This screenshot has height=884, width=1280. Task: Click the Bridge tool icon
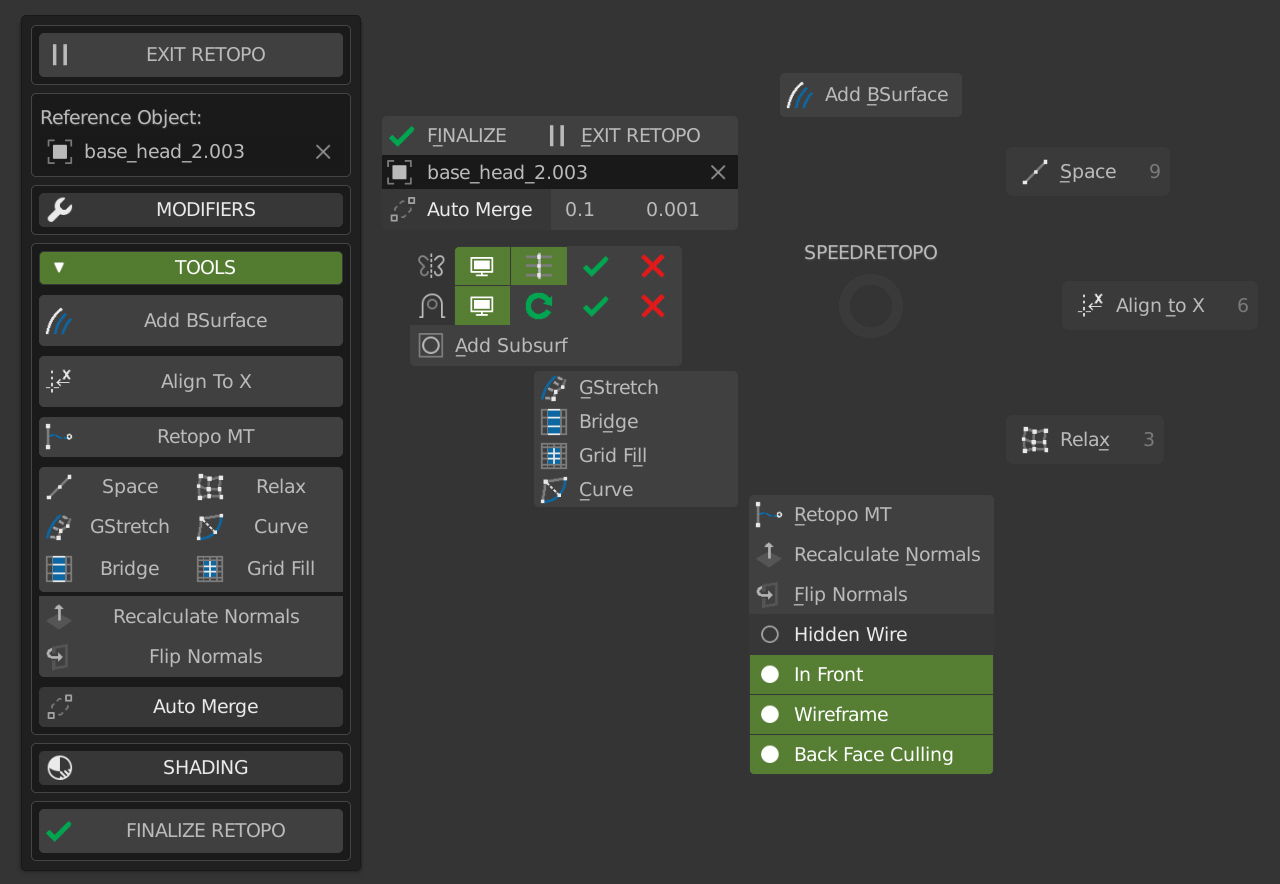click(x=57, y=568)
